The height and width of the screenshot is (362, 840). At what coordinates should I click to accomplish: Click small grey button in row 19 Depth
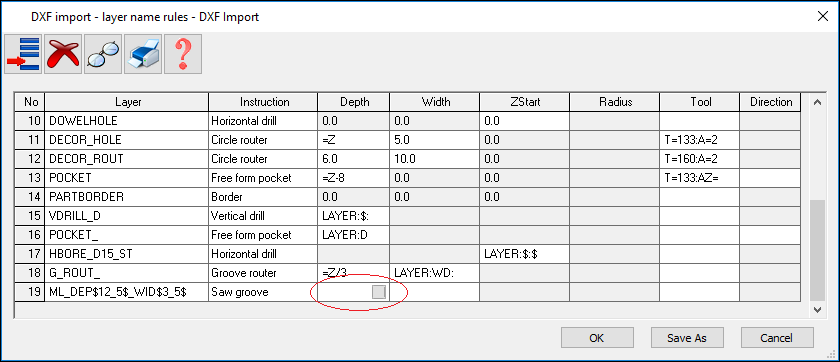[379, 292]
